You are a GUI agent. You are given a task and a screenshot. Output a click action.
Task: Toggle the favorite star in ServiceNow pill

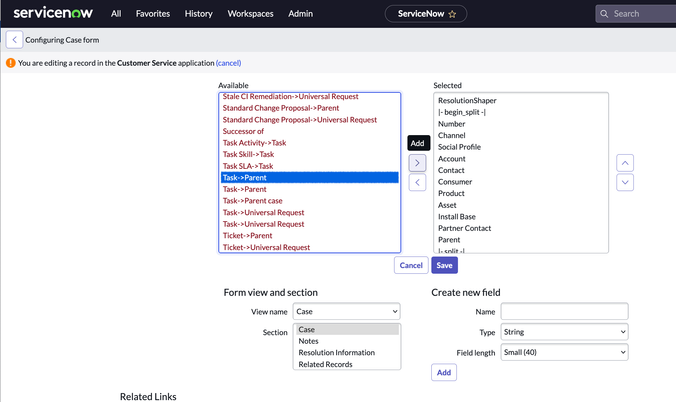[452, 14]
